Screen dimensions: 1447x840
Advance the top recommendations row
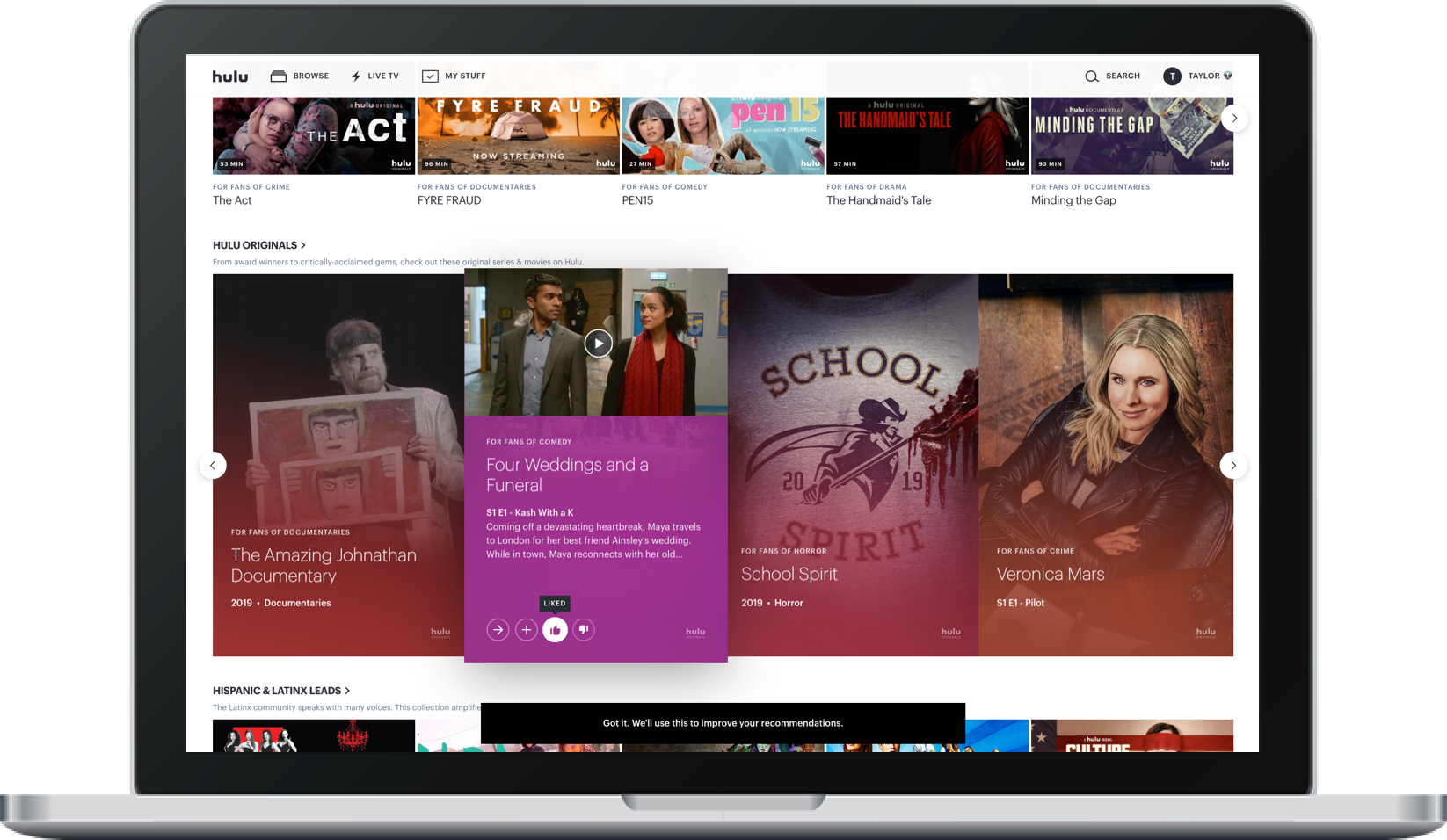(x=1234, y=118)
